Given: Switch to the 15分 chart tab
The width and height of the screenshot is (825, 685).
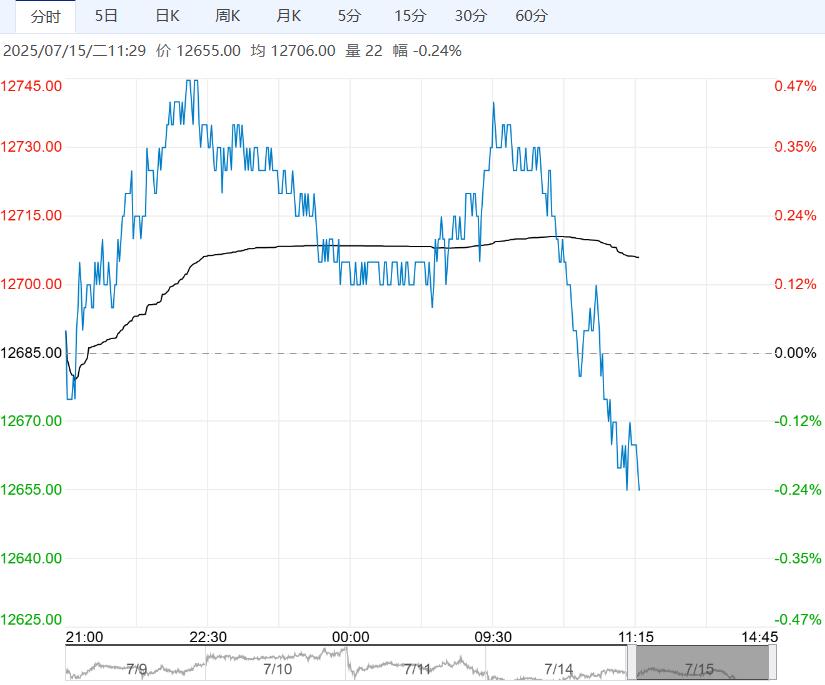Looking at the screenshot, I should [410, 16].
